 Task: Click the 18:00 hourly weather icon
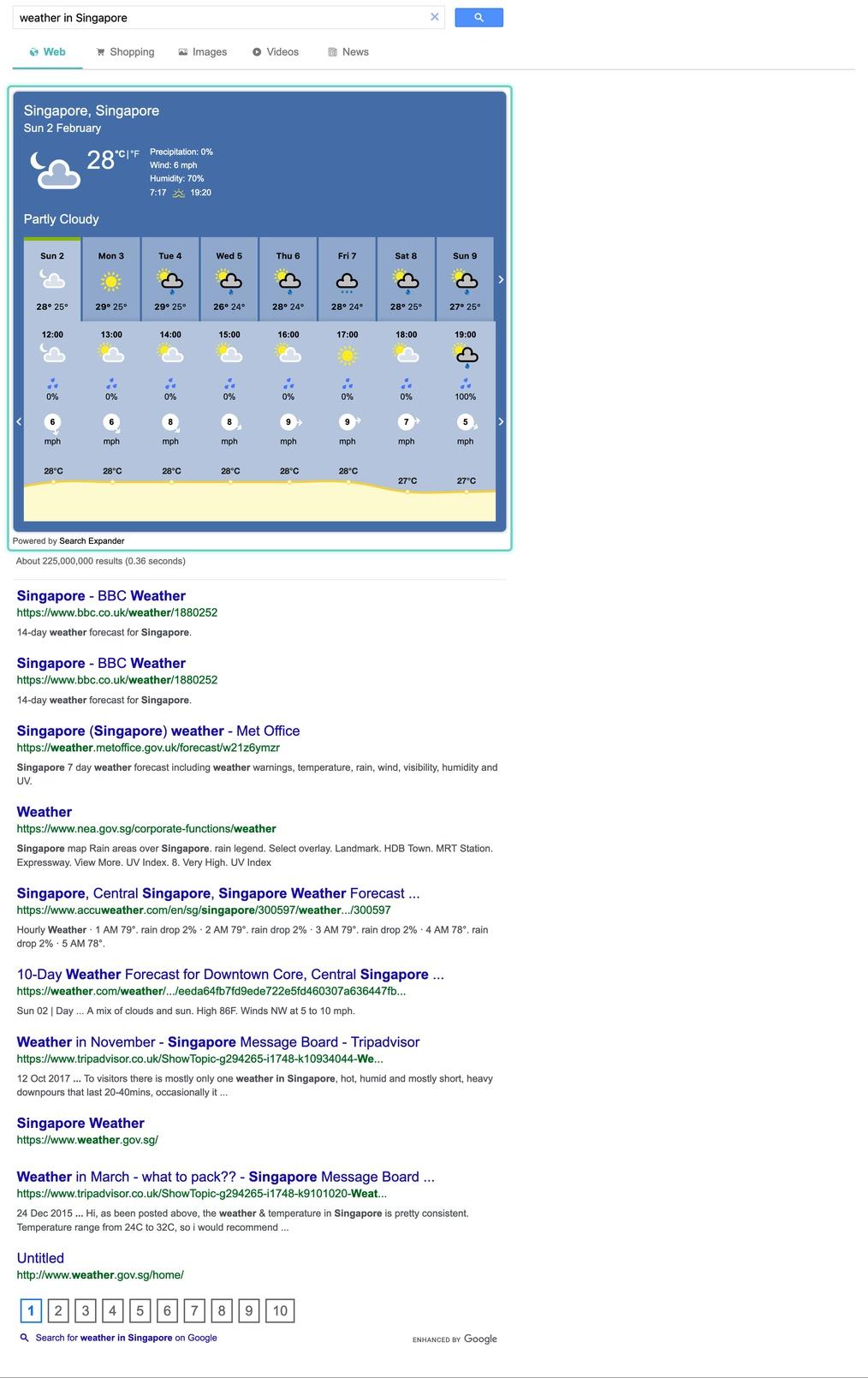click(x=407, y=353)
